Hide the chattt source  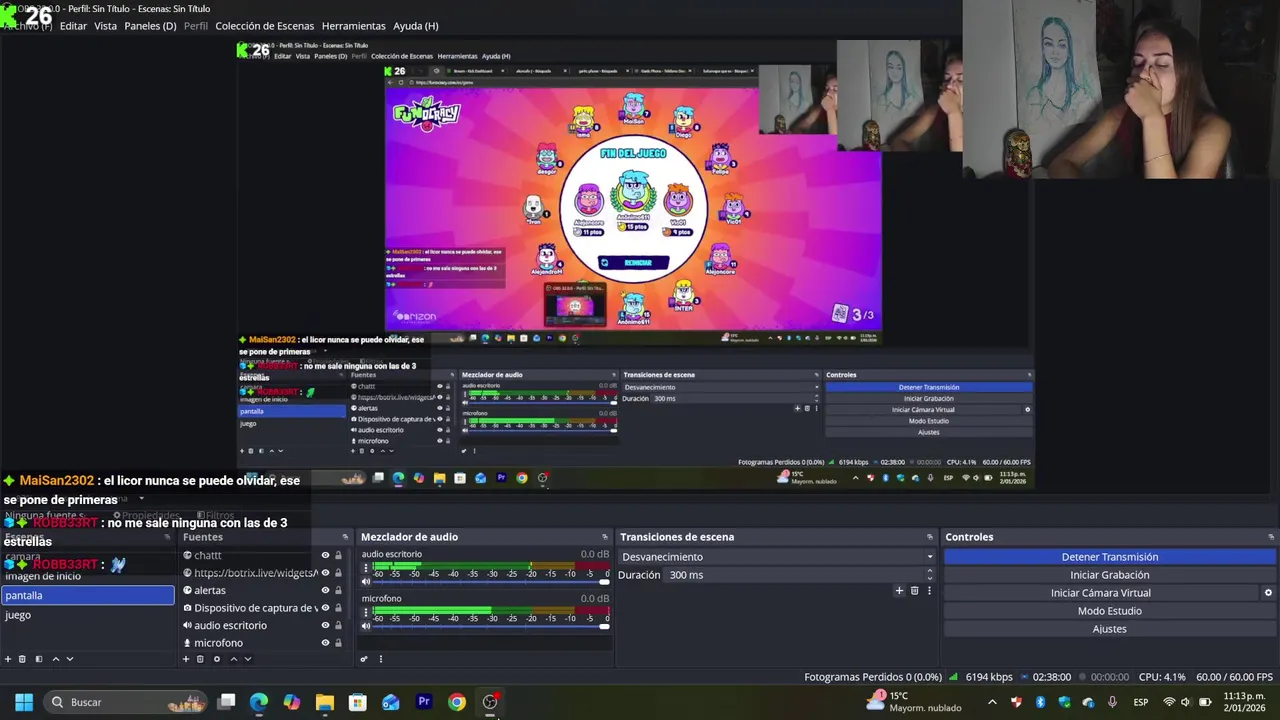click(x=325, y=555)
